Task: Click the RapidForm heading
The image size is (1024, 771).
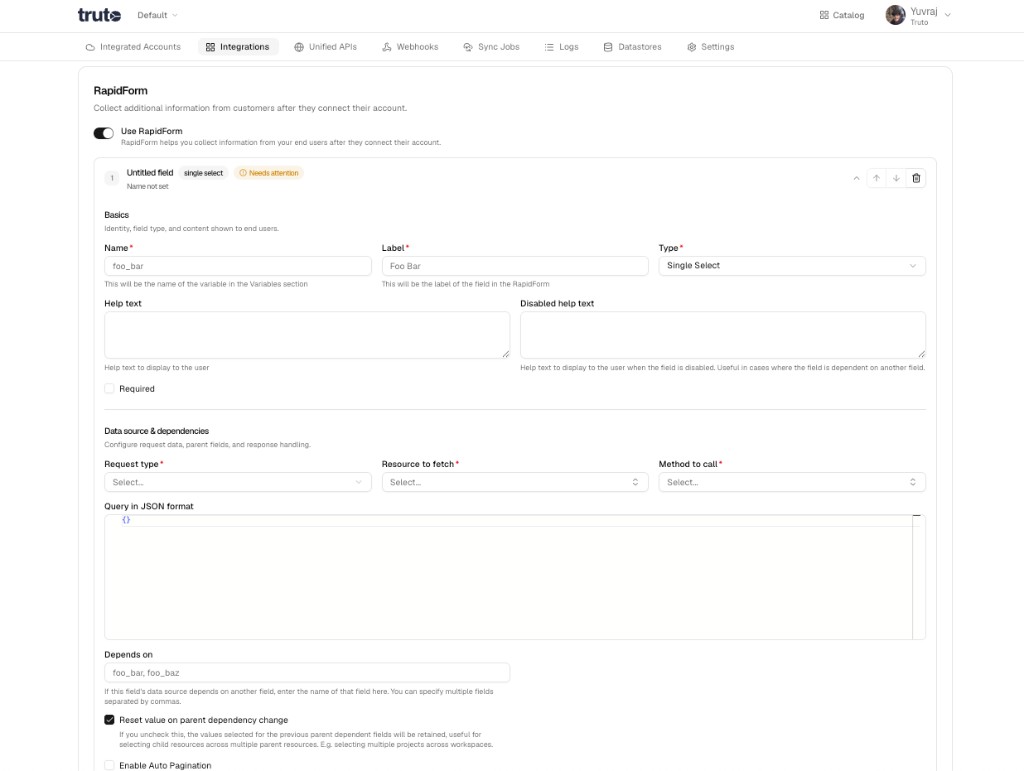Action: pos(120,91)
